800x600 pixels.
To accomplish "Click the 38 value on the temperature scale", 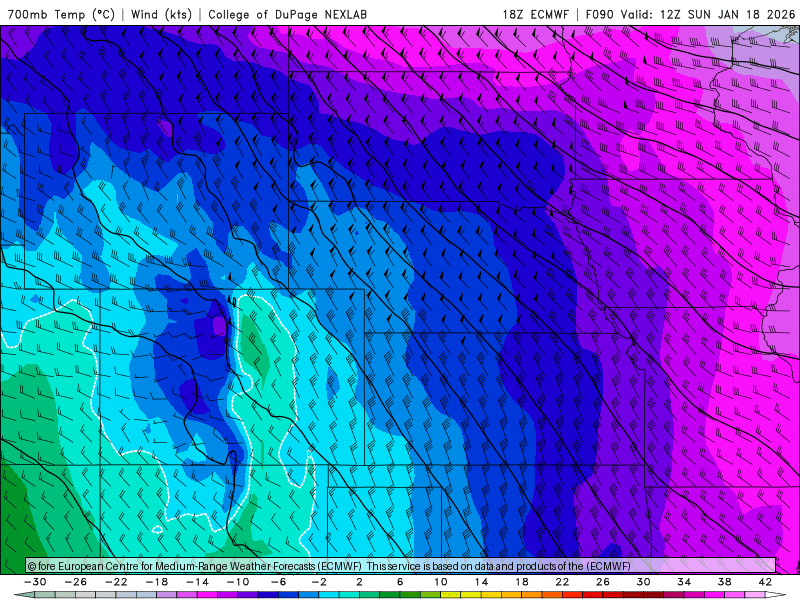I will (x=724, y=582).
